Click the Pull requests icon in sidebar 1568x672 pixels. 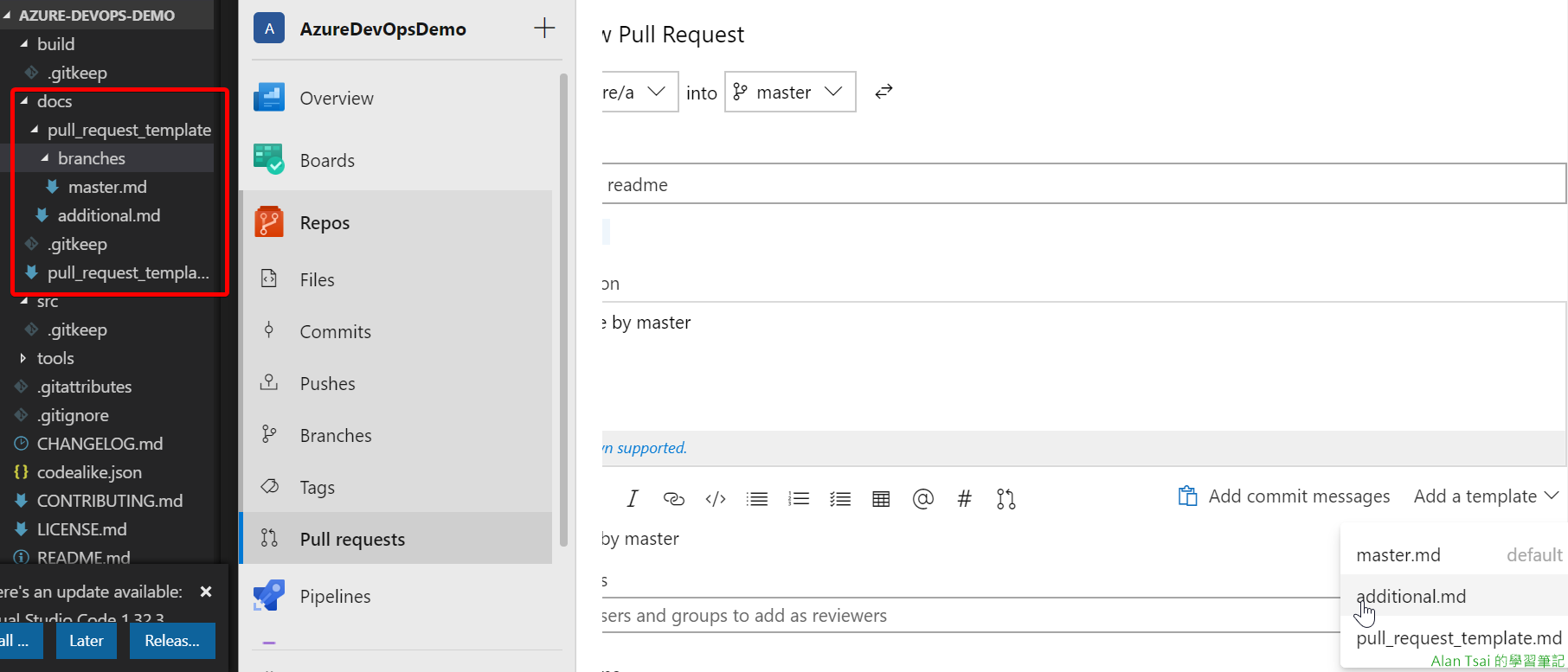(x=269, y=538)
